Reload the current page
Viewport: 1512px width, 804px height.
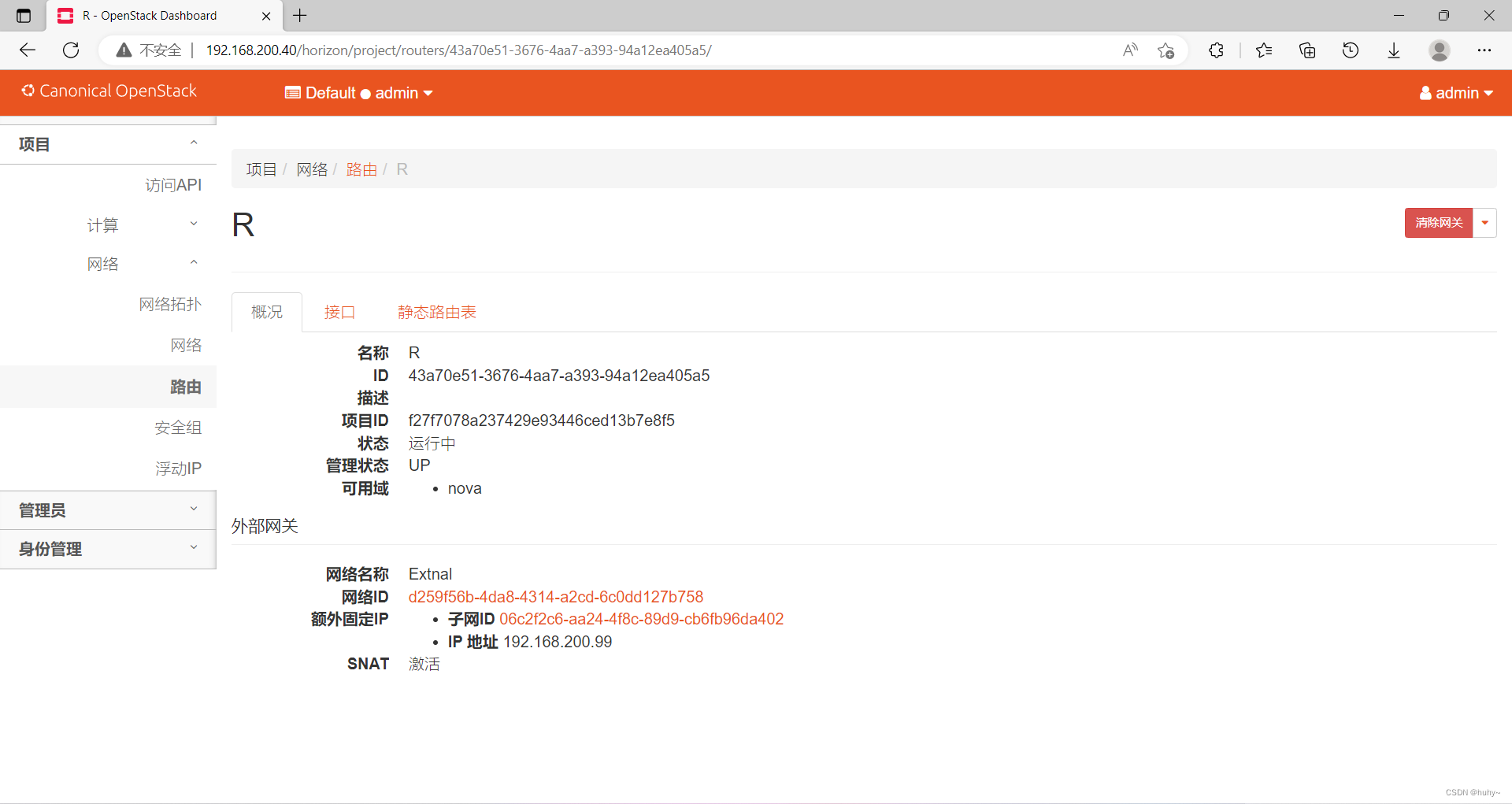pyautogui.click(x=71, y=50)
